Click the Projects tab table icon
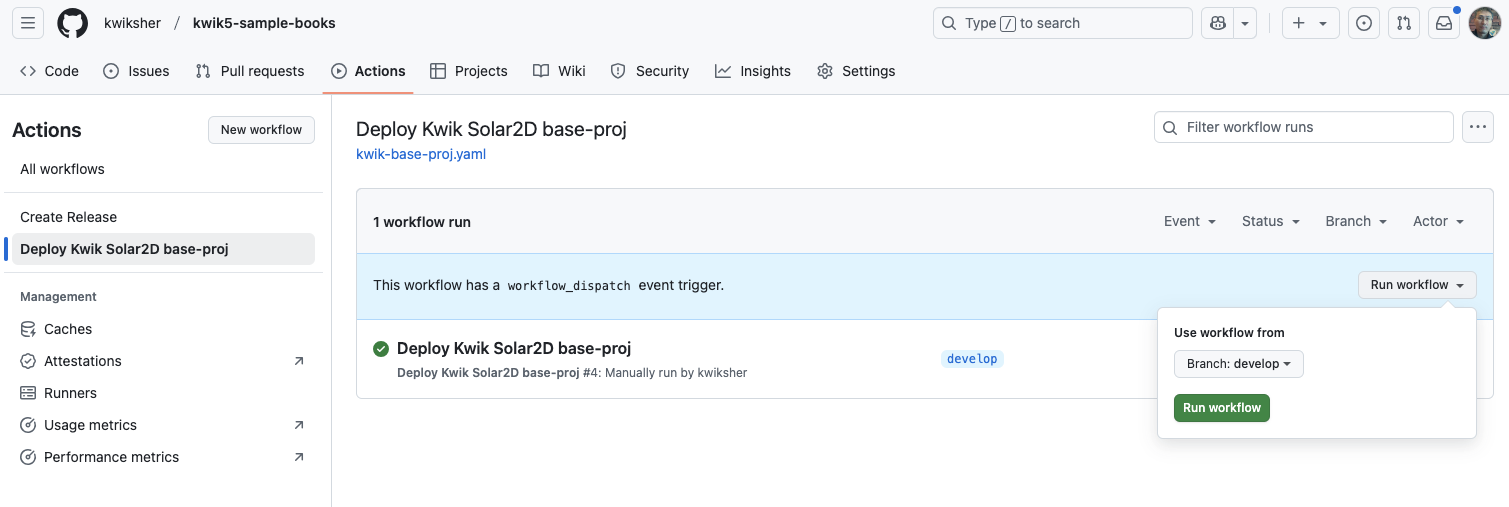 pyautogui.click(x=438, y=71)
